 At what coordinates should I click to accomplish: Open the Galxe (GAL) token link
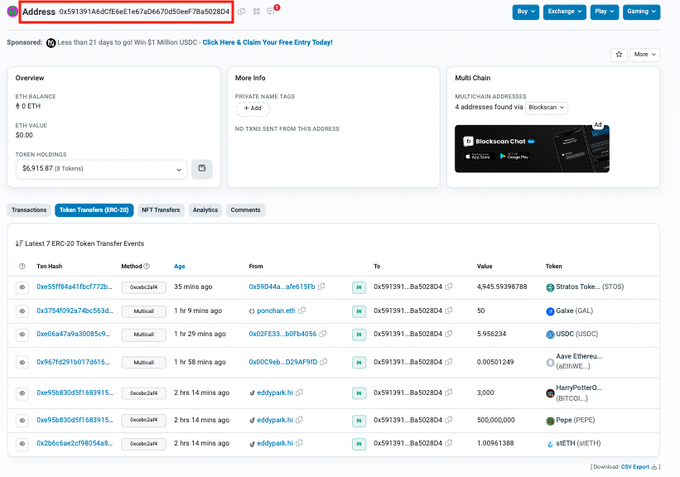(x=574, y=310)
